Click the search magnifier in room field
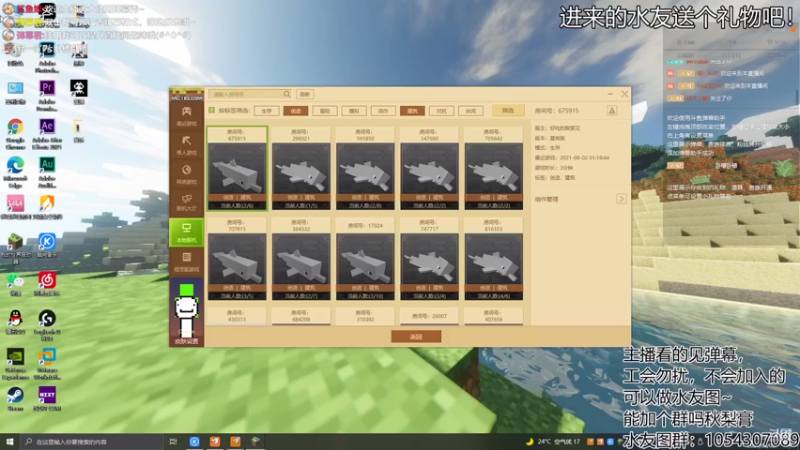 point(287,94)
